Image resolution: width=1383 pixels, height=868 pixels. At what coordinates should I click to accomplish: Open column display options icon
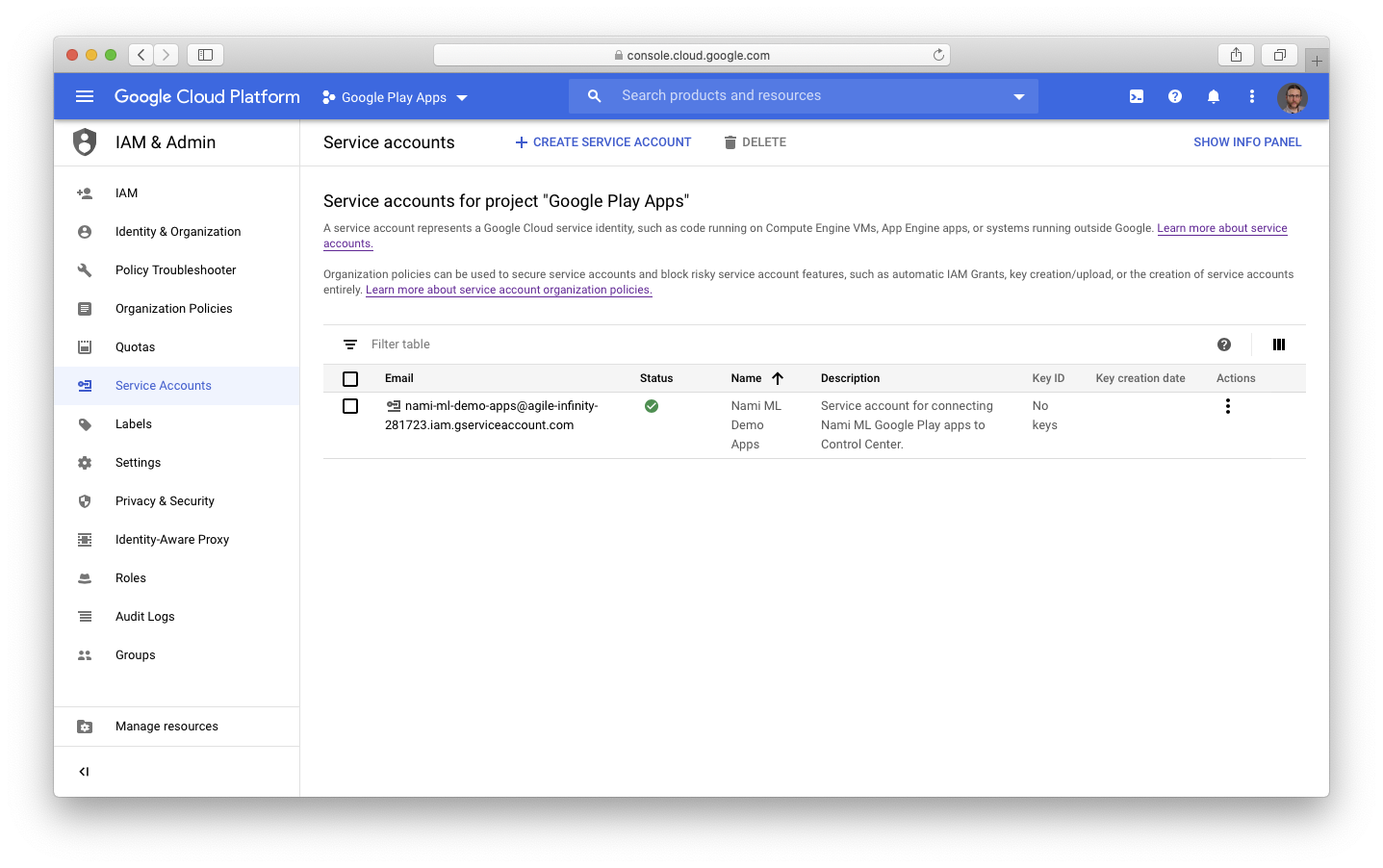coord(1279,345)
